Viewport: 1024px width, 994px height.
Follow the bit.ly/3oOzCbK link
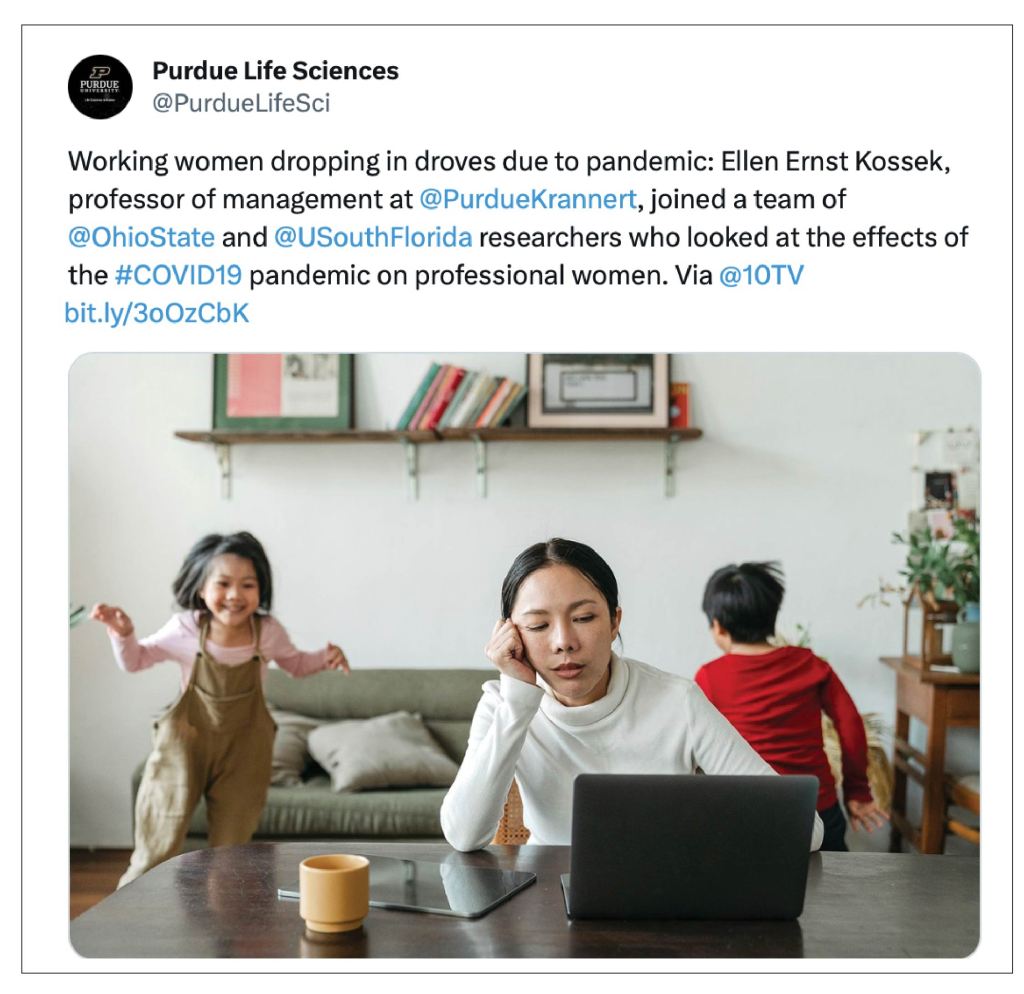157,313
